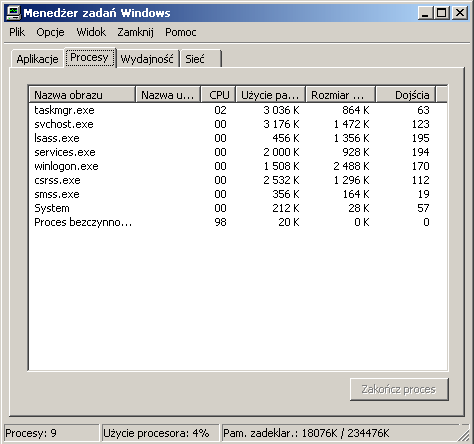474x444 pixels.
Task: Click the handles value 195
Action: (x=421, y=138)
